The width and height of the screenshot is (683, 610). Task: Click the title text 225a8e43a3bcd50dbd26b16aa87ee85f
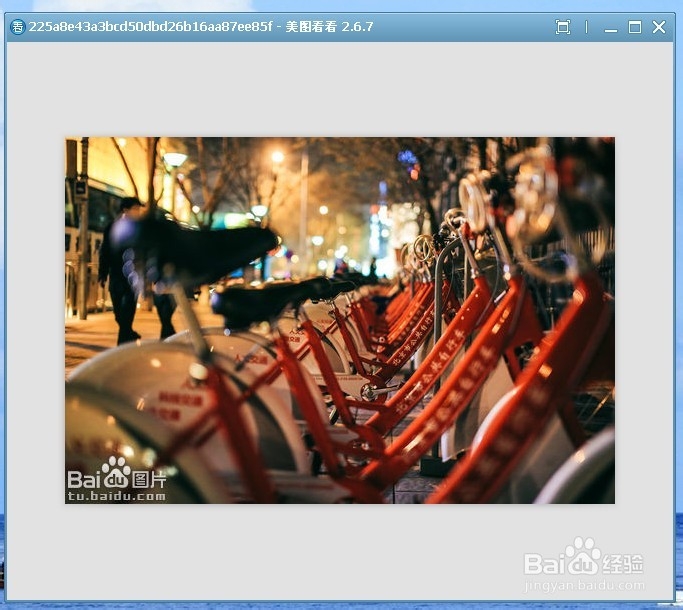point(150,27)
